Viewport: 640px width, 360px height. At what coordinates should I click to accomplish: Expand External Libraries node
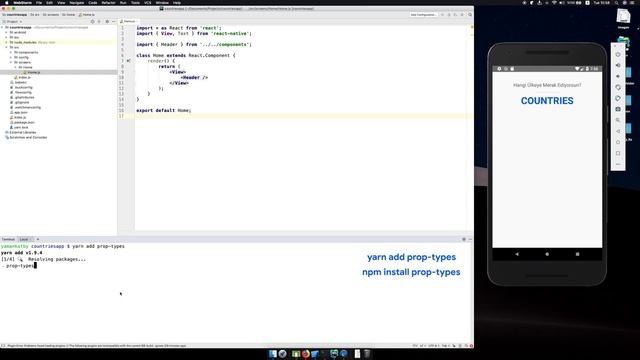click(x=20, y=132)
